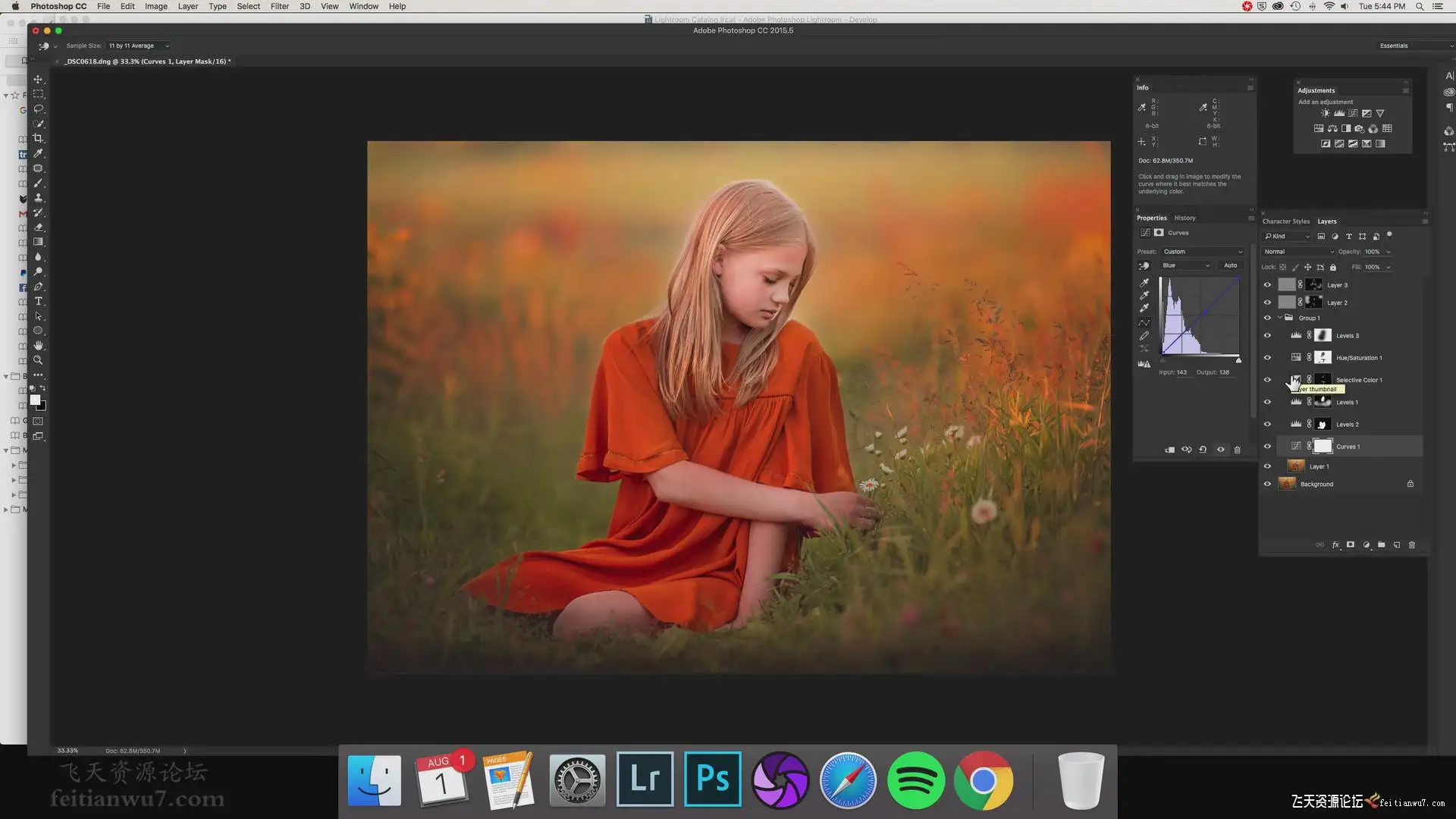Select the Type tool in toolbar
The height and width of the screenshot is (819, 1456).
click(38, 302)
